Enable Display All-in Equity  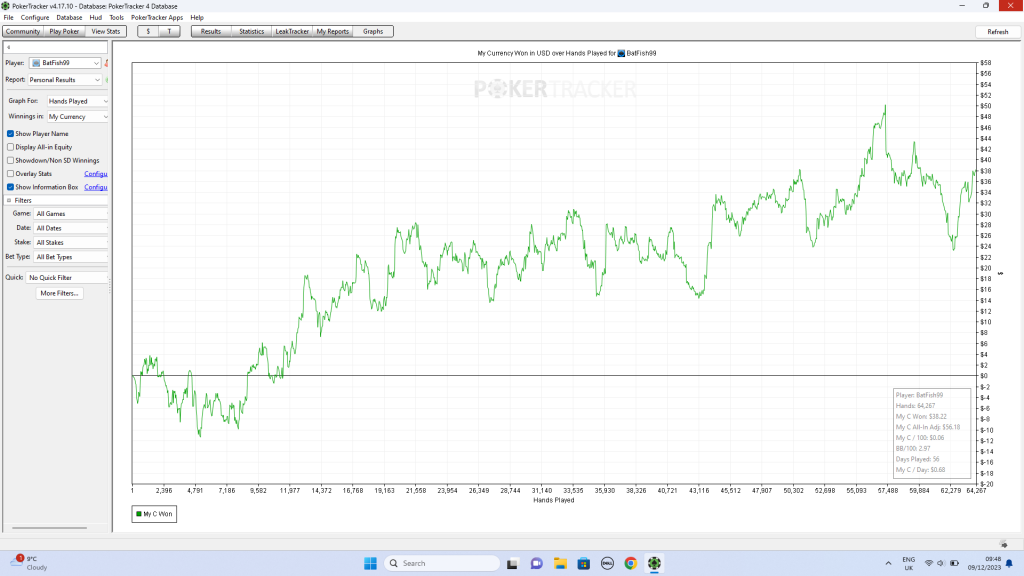(11, 147)
